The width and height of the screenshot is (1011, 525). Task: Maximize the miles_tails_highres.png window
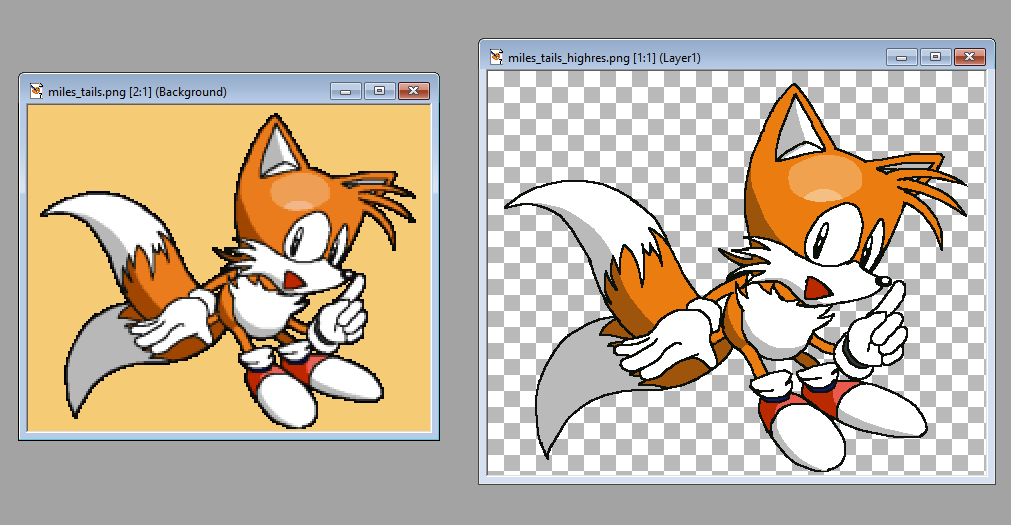(936, 57)
